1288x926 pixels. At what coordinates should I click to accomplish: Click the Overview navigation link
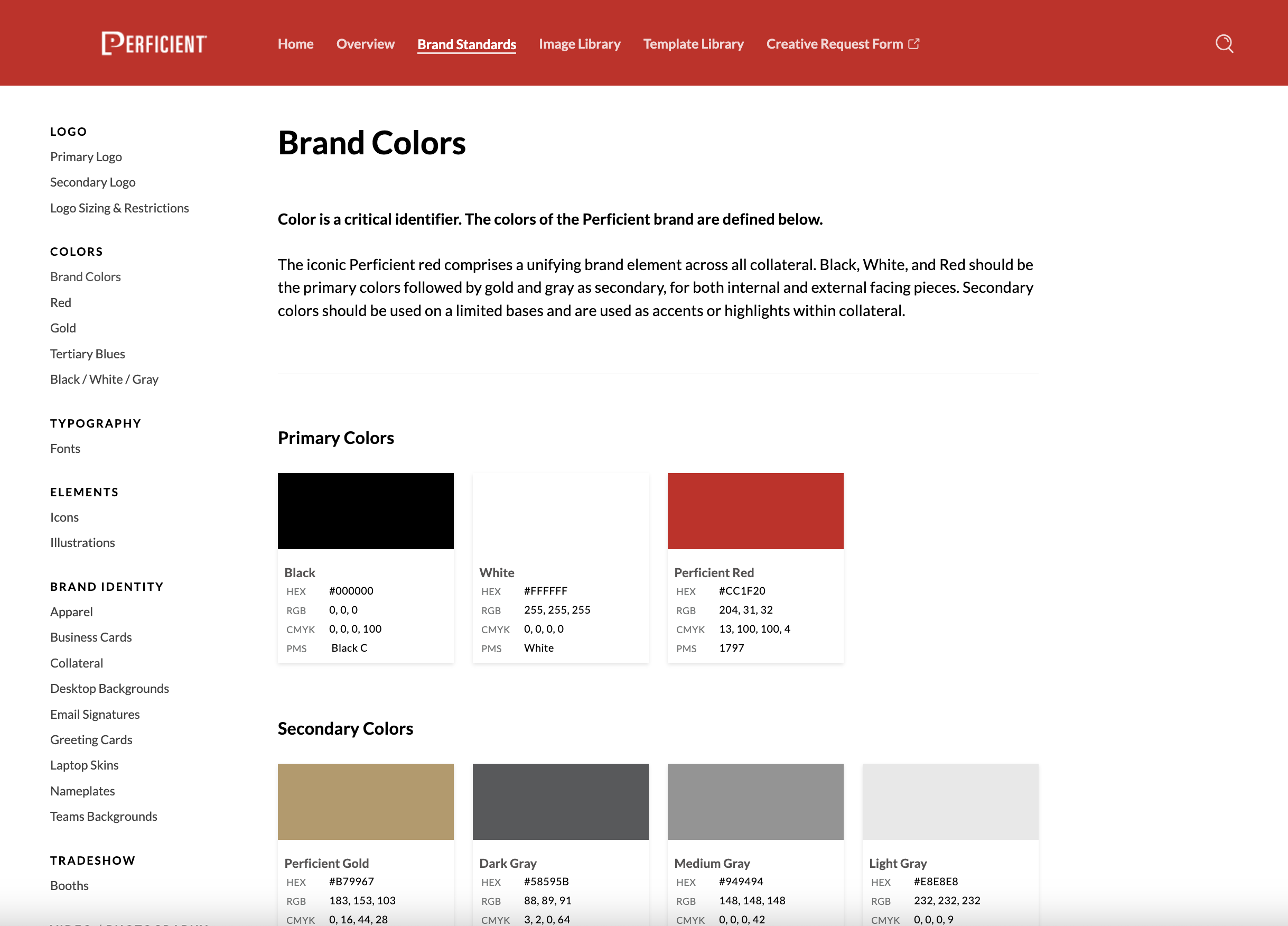tap(364, 42)
